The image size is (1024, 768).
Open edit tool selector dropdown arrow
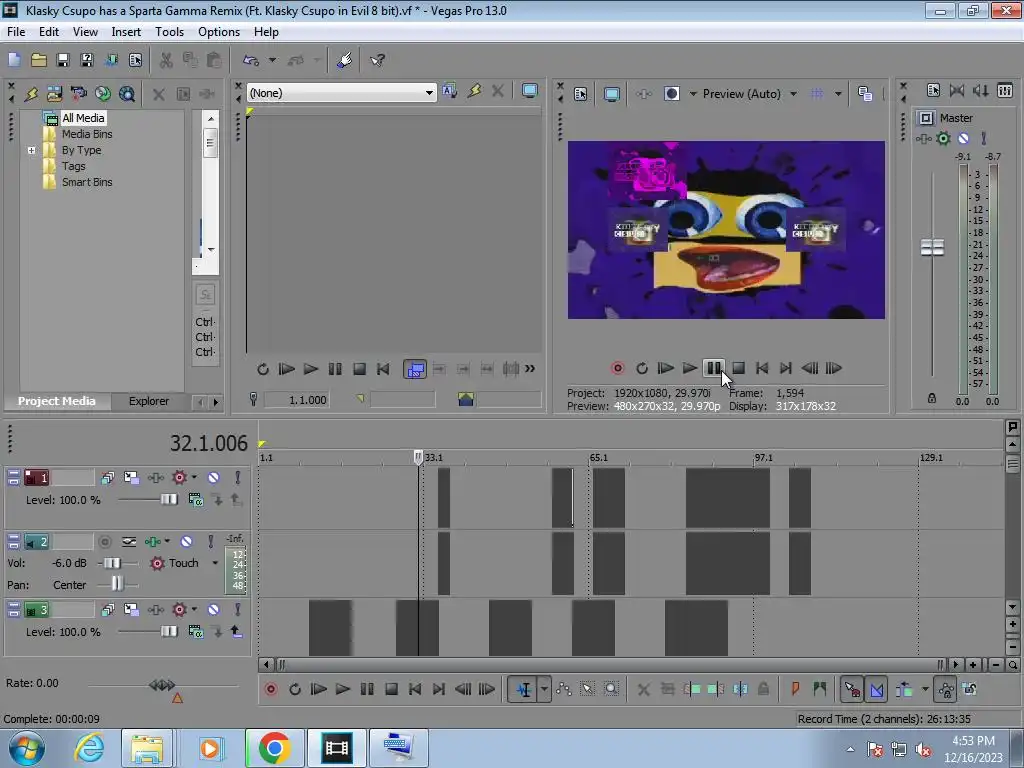(544, 689)
